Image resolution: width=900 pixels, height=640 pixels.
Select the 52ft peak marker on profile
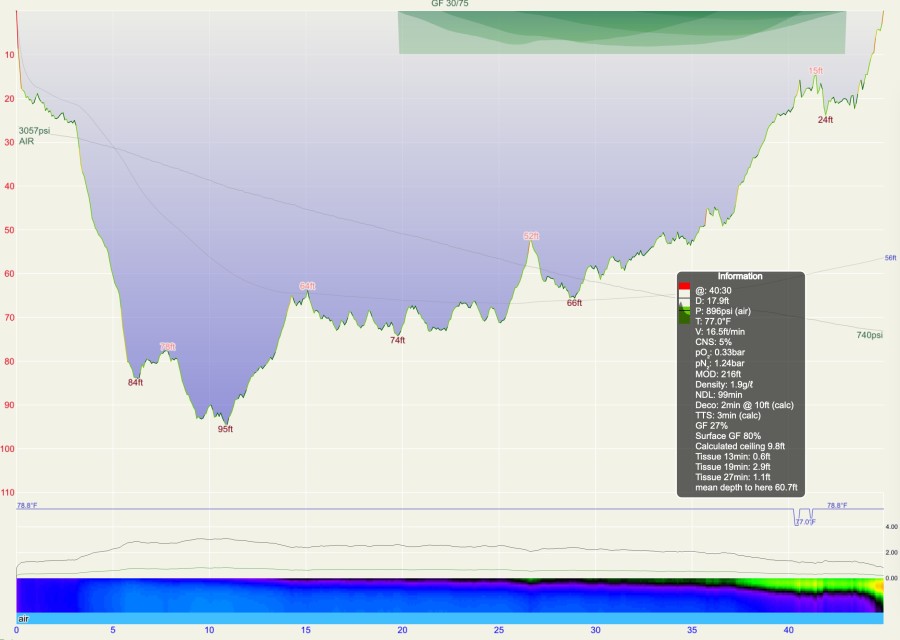click(x=531, y=236)
